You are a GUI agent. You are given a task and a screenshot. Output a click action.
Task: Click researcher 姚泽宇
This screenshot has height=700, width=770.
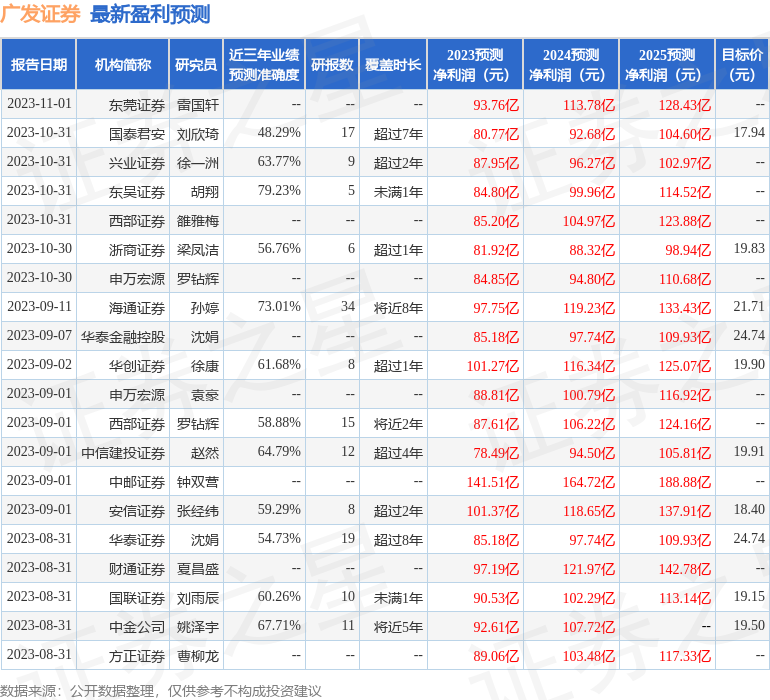(197, 627)
